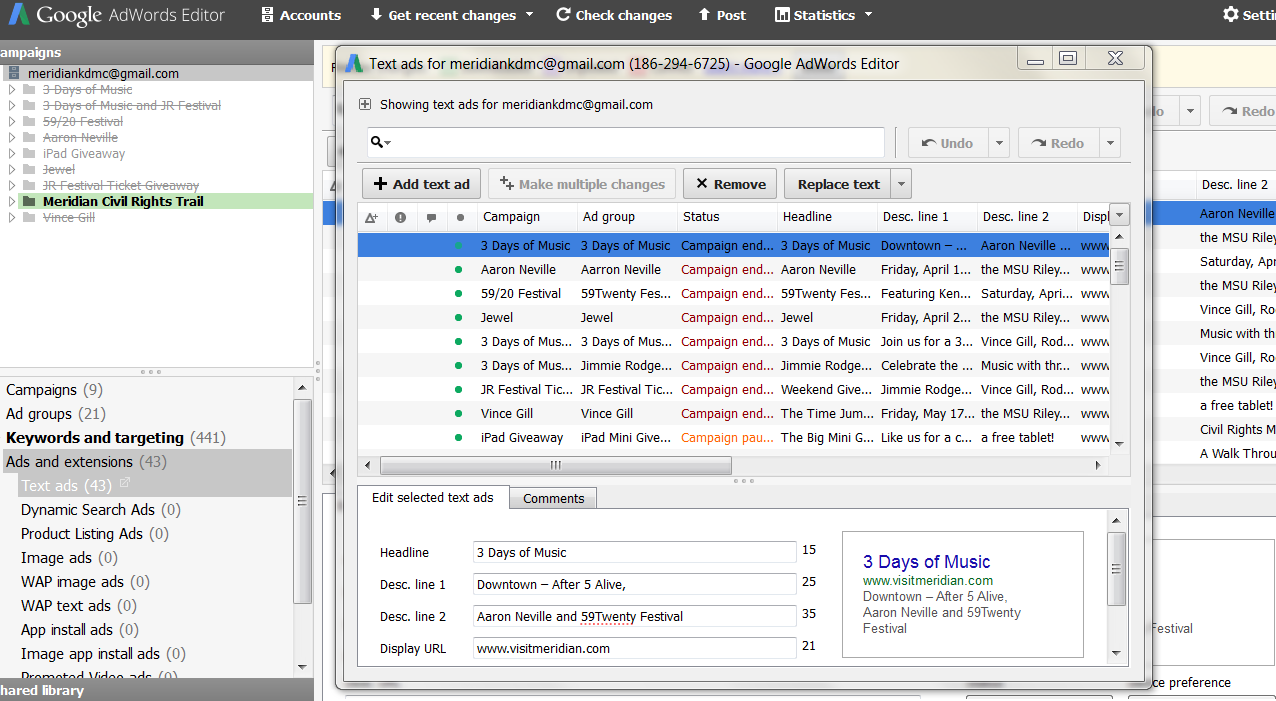Click the table vertical scrollbar
The width and height of the screenshot is (1276, 701).
(1120, 266)
